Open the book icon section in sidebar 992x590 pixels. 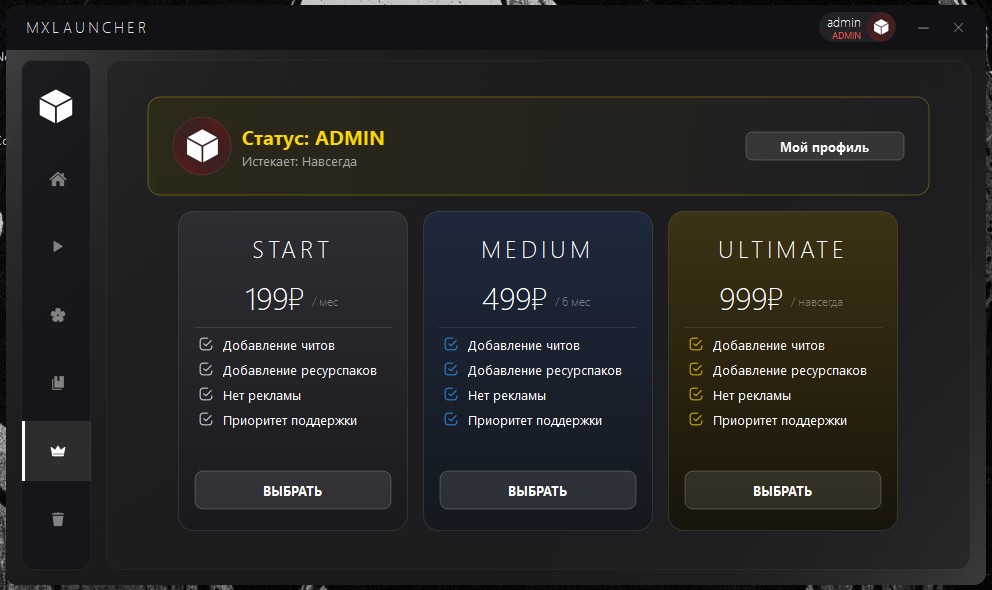coord(57,383)
